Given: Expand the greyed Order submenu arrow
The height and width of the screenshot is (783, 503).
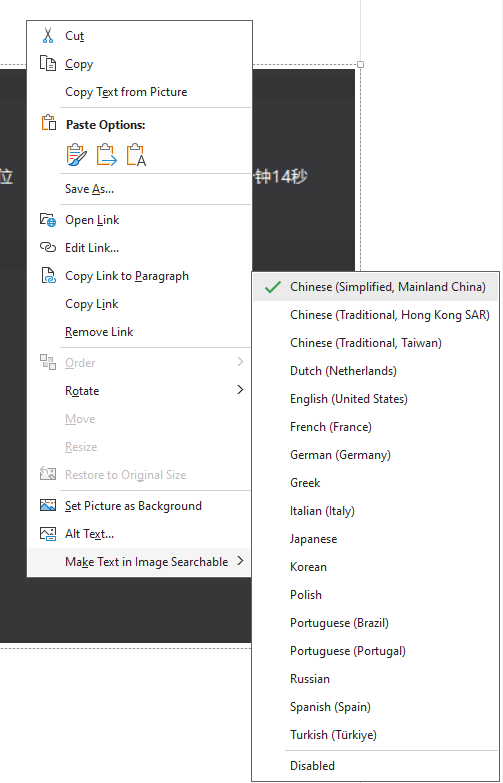Looking at the screenshot, I should coord(240,362).
